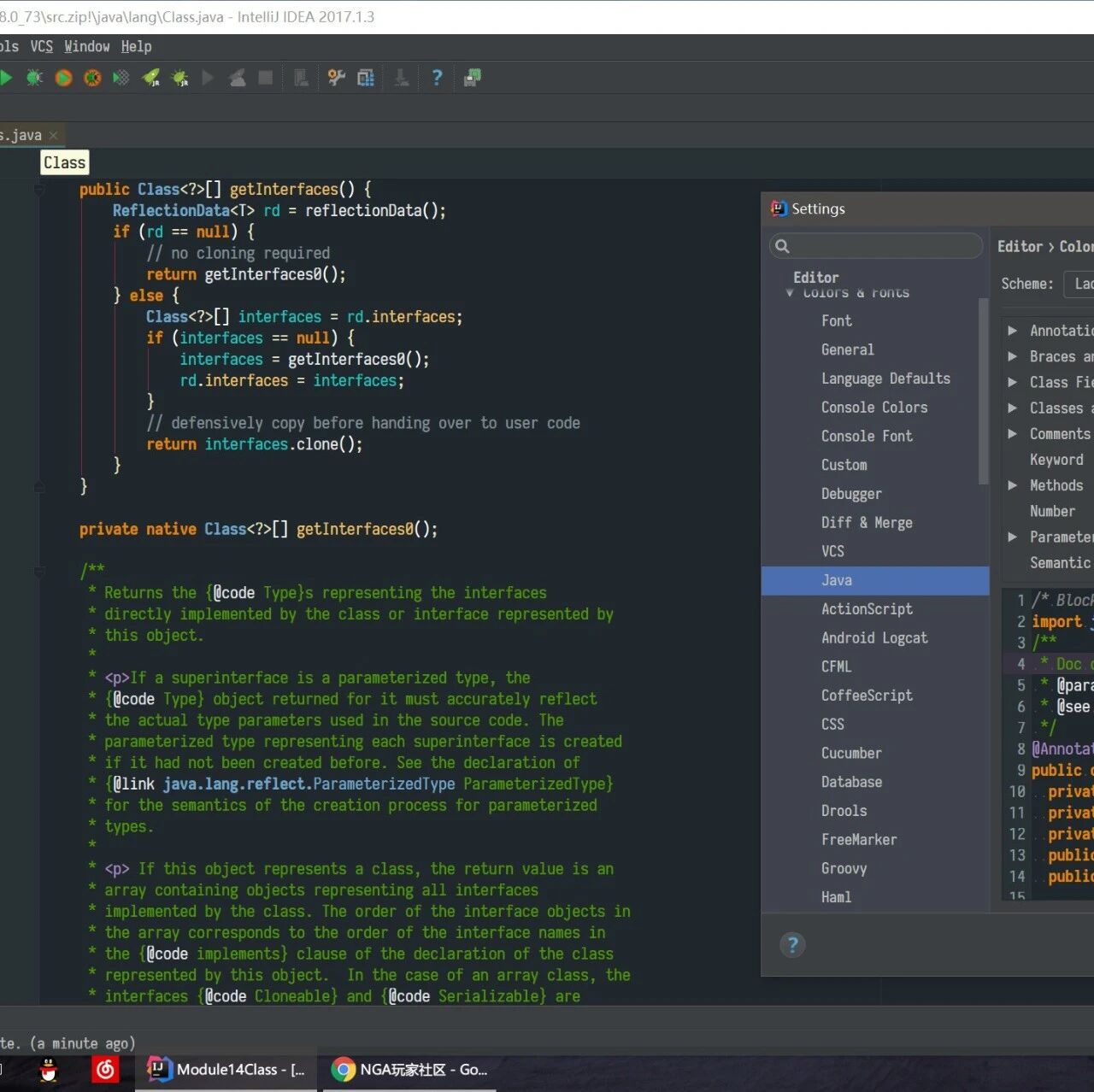
Task: Select General under Colors & Fonts
Action: click(x=847, y=349)
